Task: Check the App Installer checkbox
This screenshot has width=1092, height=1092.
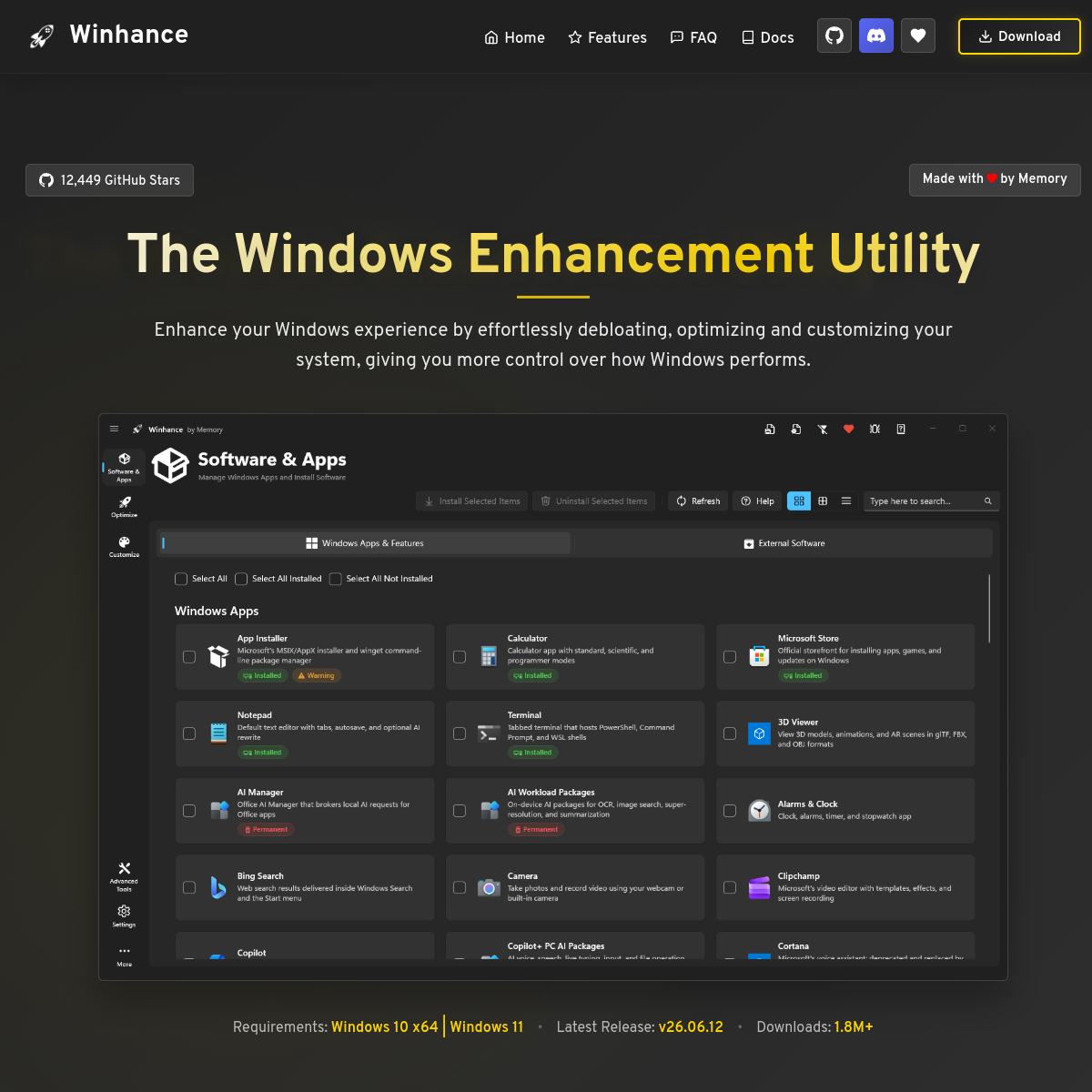Action: point(189,656)
